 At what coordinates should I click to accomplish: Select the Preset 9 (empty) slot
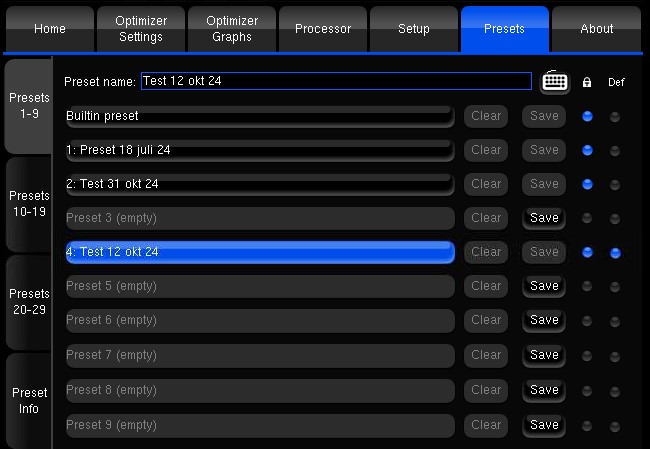(260, 425)
